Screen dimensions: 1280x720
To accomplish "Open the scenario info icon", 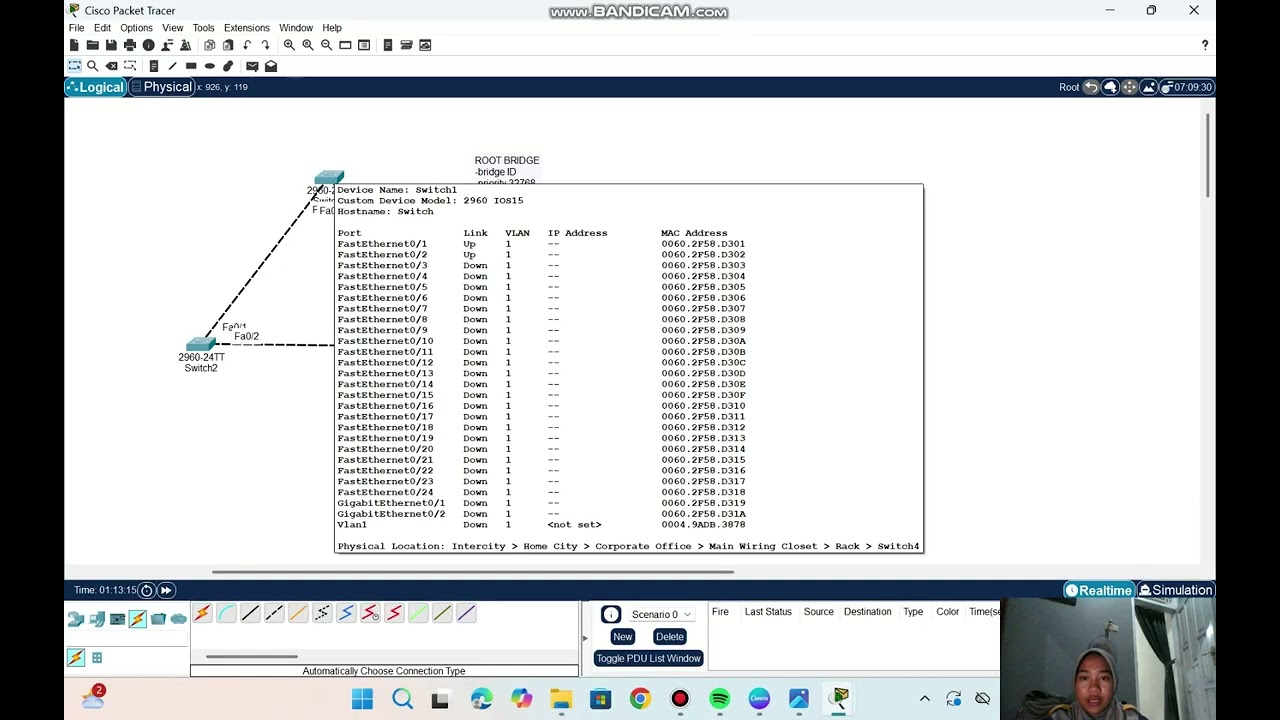I will [611, 614].
